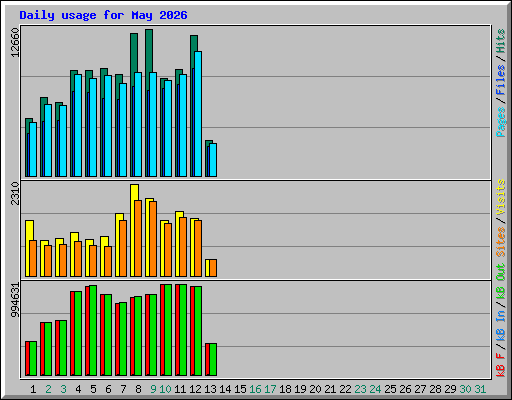512x400 pixels.
Task: Click day 14 on the date axis
Action: tap(225, 389)
